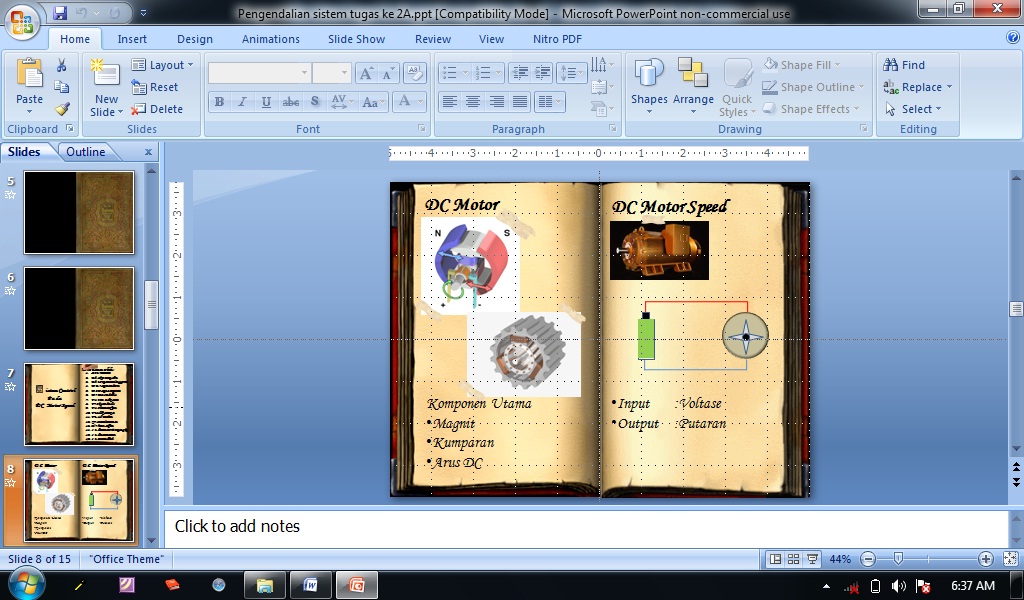Viewport: 1024px width, 600px height.
Task: Click the Cut scissors icon
Action: click(x=61, y=65)
